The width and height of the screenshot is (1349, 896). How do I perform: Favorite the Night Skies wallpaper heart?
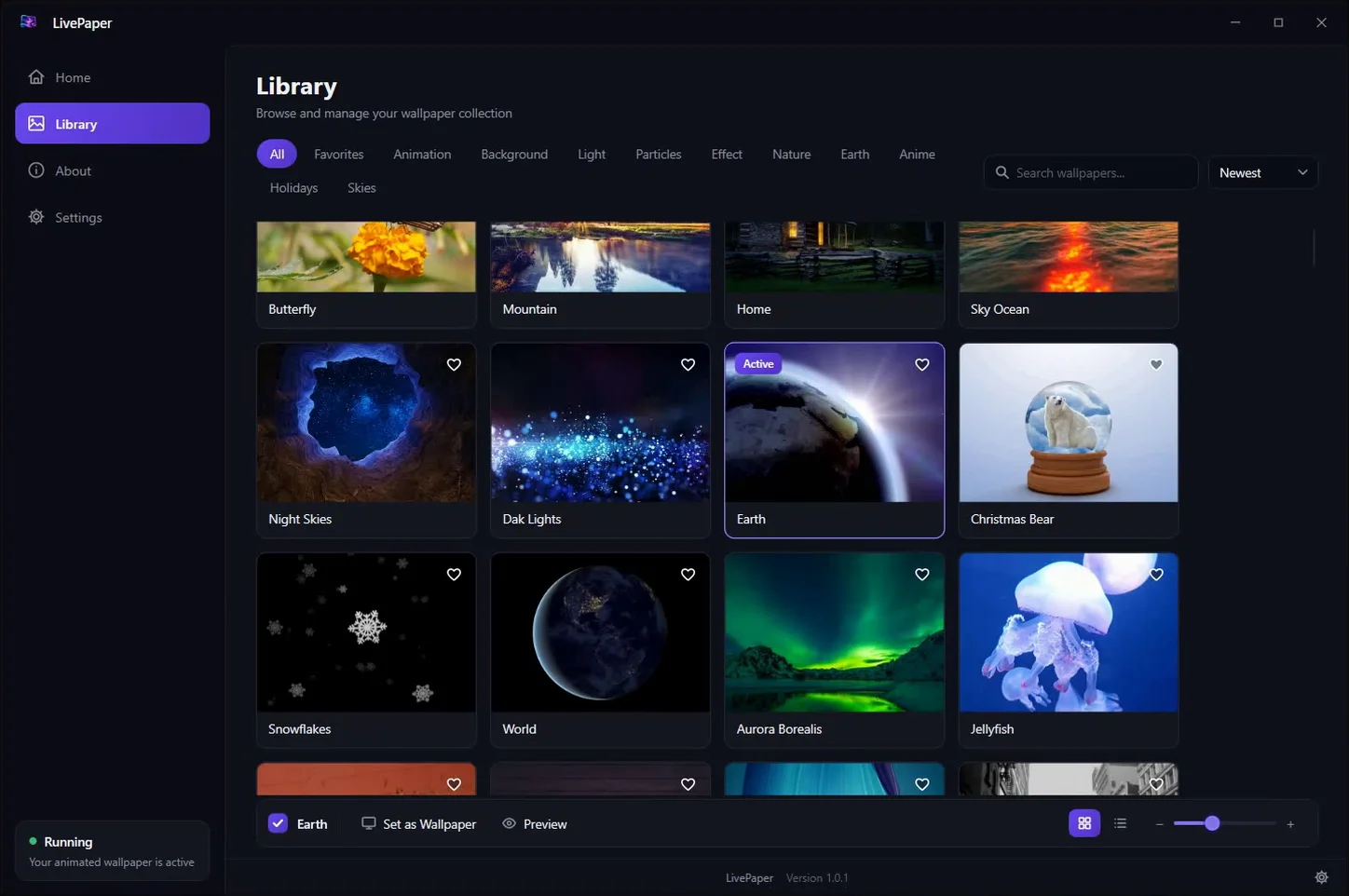coord(454,364)
